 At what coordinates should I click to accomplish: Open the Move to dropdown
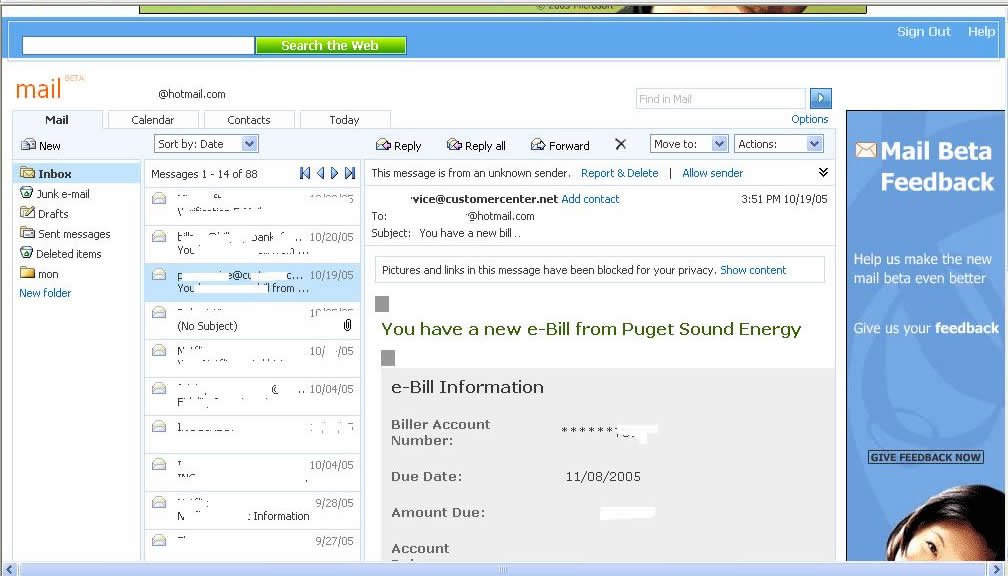(689, 144)
